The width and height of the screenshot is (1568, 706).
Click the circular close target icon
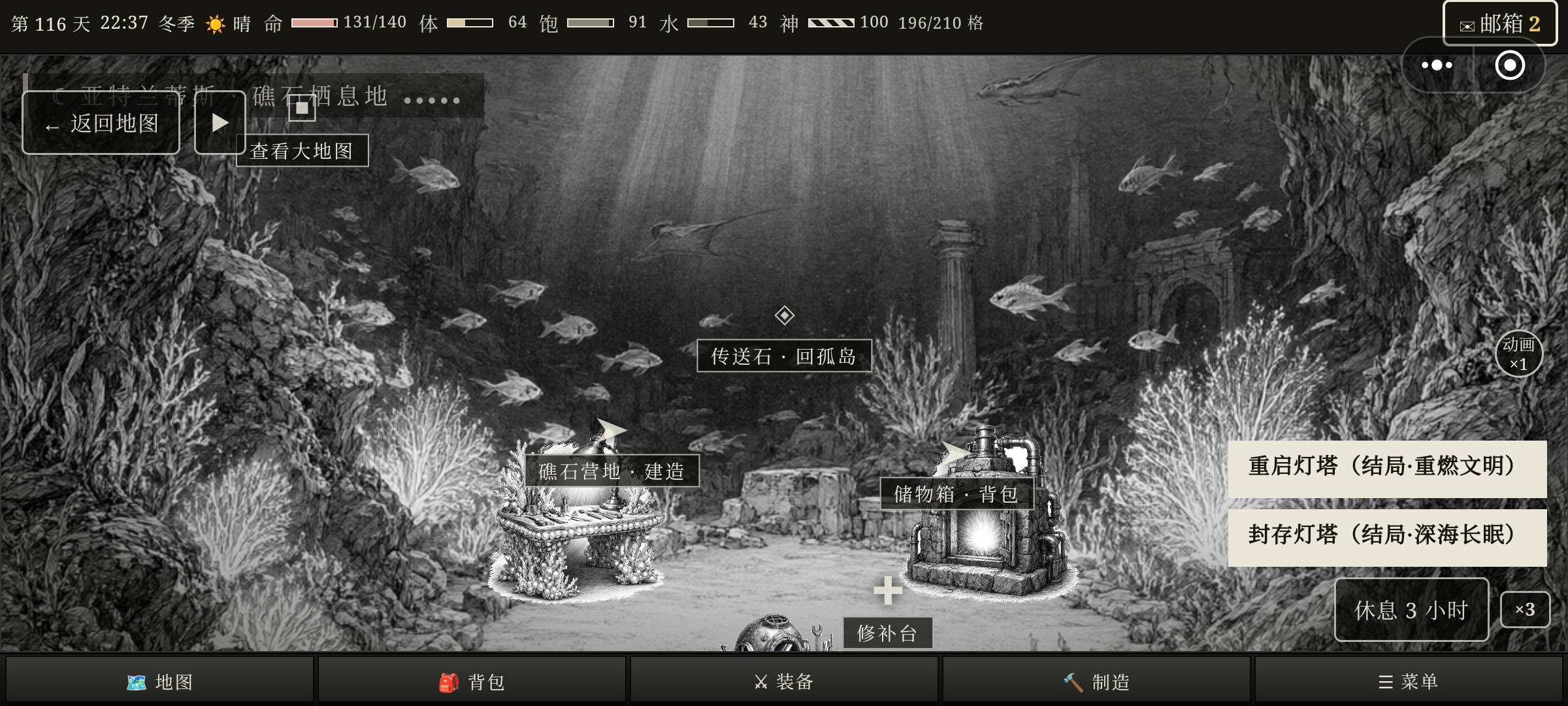[x=1510, y=65]
